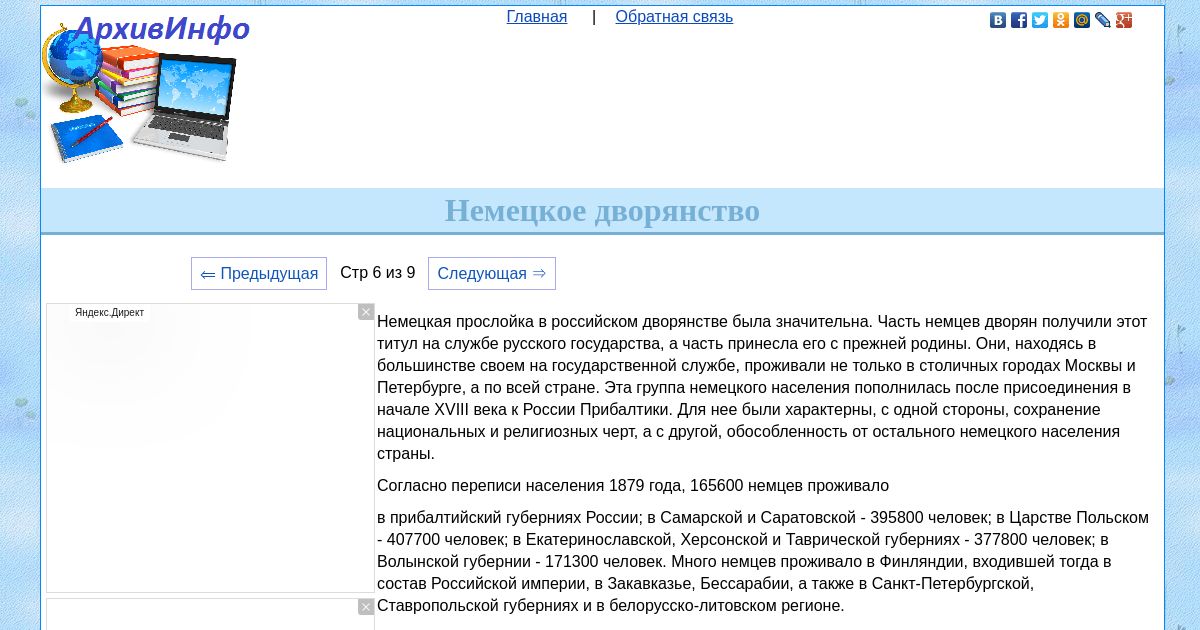Share via the Twitter bird icon

[1040, 20]
